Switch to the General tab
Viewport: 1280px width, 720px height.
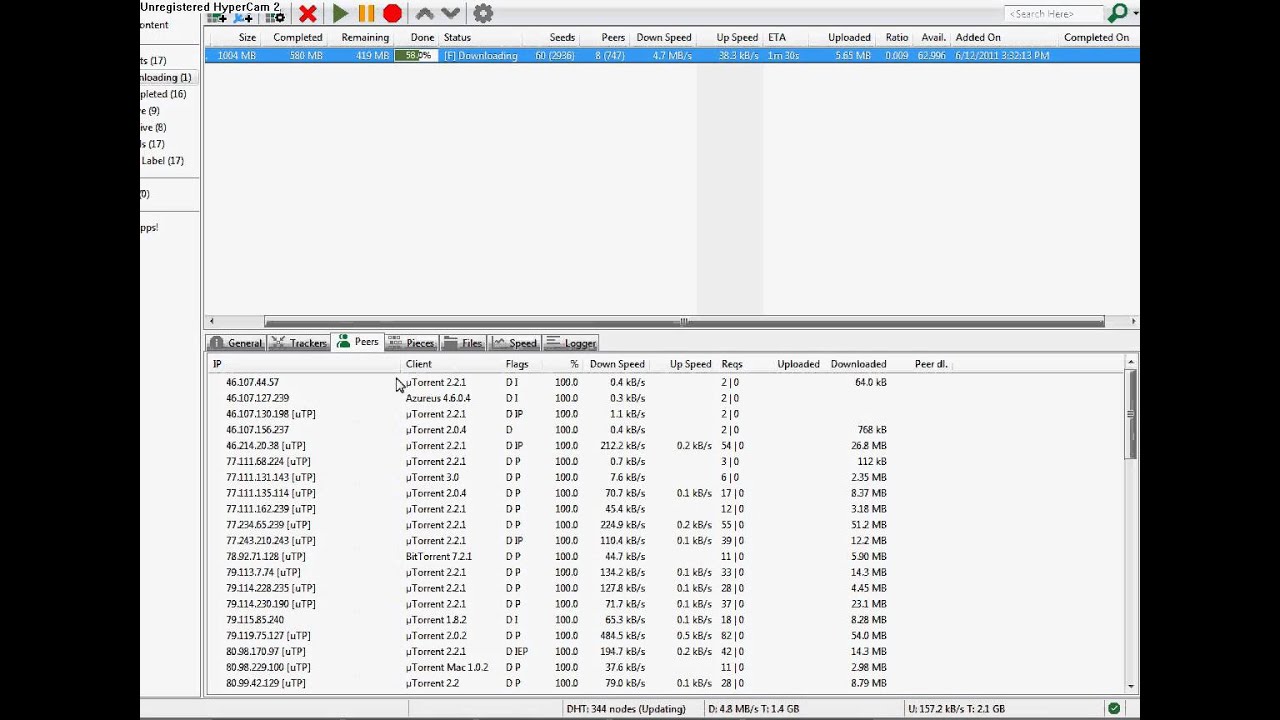(236, 343)
